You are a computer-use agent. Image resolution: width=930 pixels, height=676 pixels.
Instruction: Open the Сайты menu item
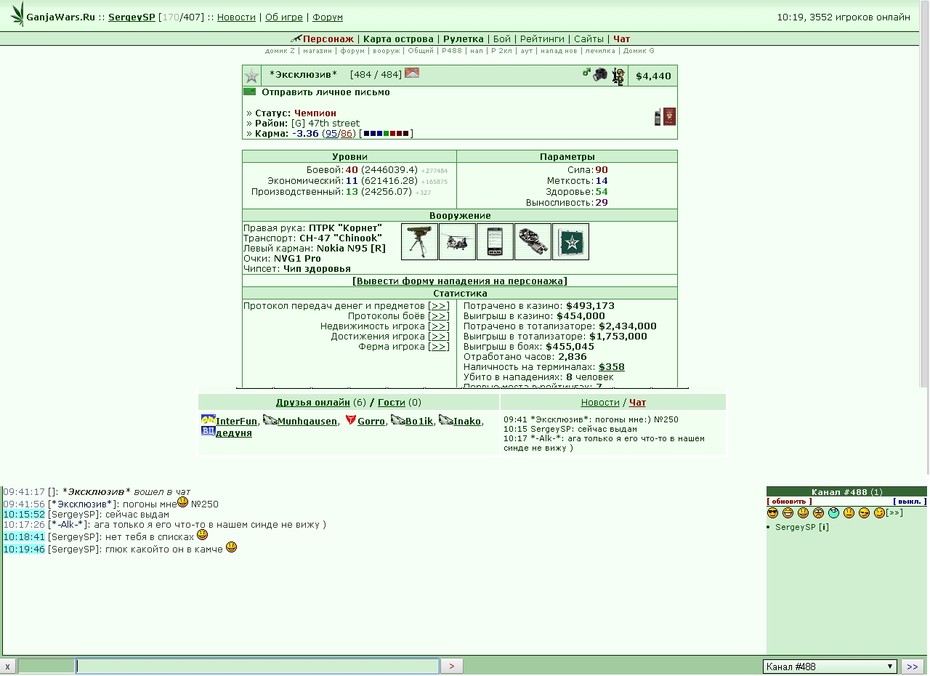(588, 39)
